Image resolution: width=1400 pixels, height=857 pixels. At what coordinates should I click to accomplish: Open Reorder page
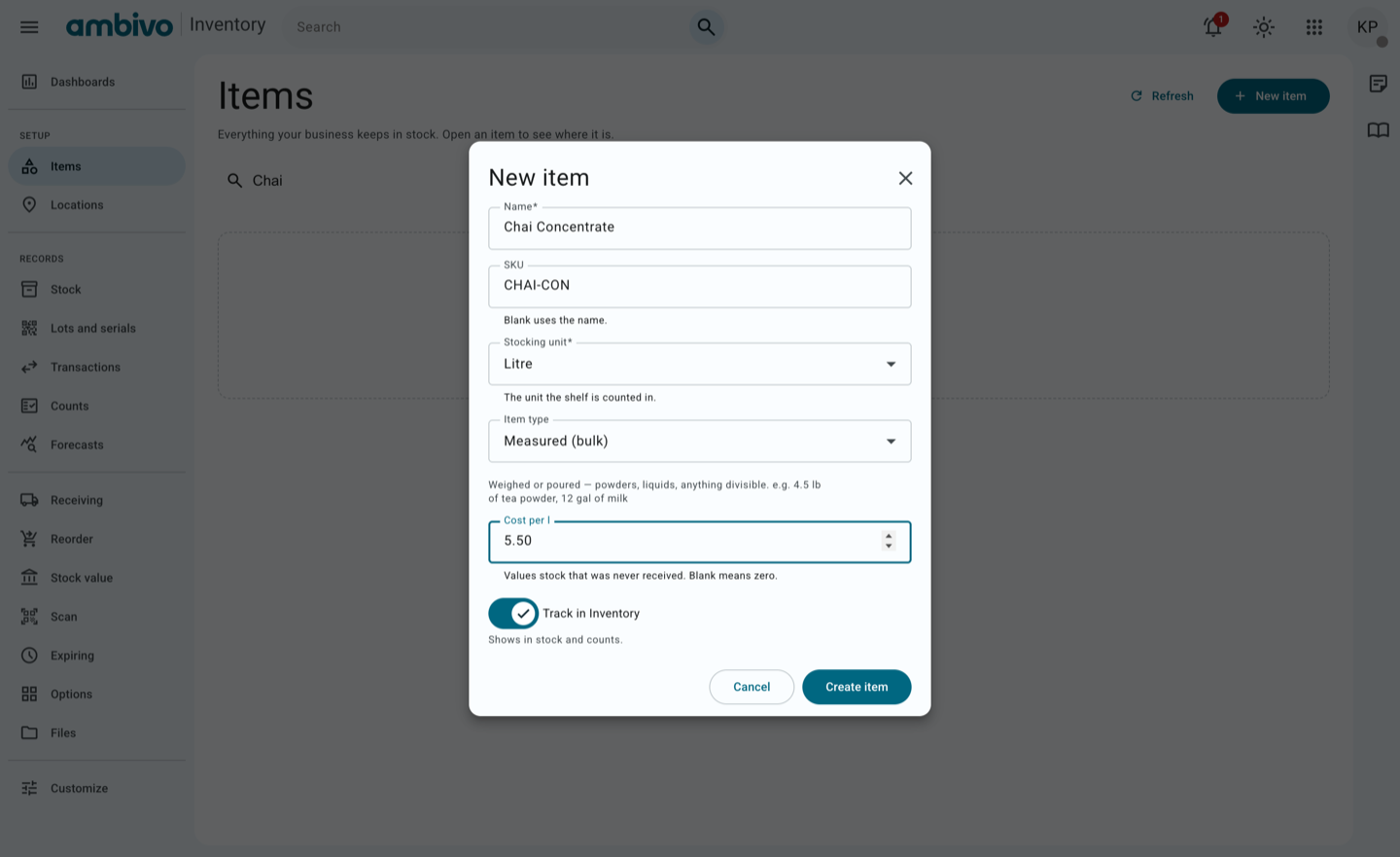96,539
